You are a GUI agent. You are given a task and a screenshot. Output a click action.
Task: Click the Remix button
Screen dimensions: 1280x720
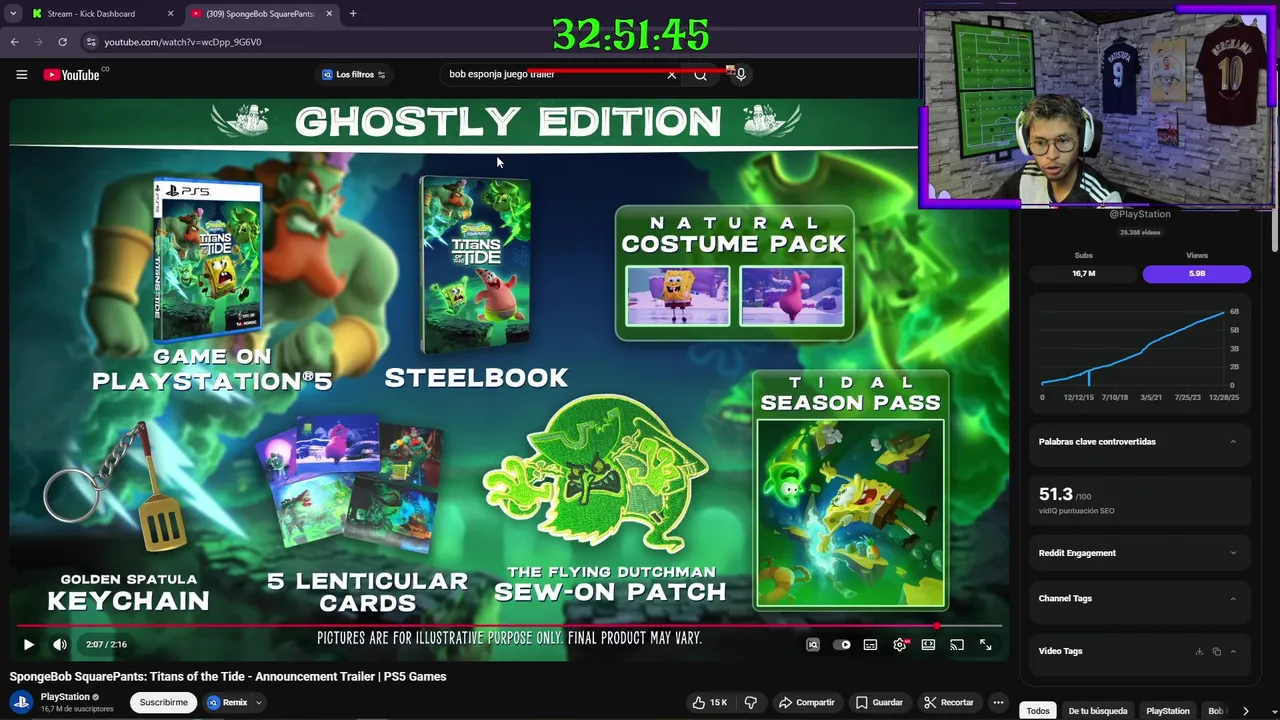[x=227, y=702]
